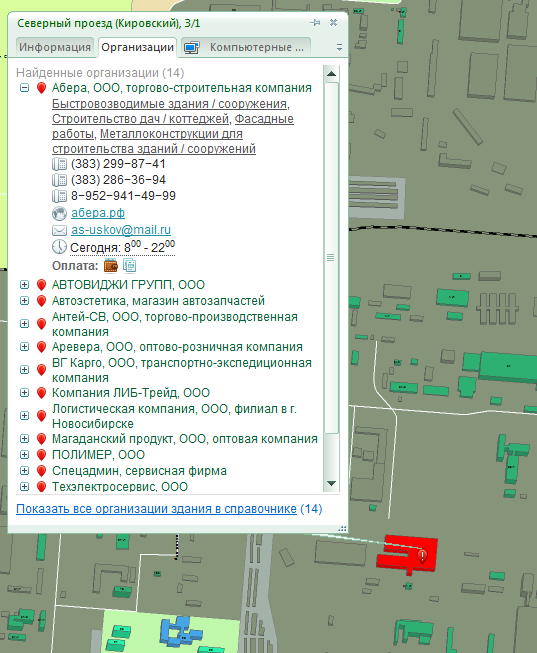This screenshot has height=653, width=537.
Task: Open the as-uskov@mail.ru email link
Action: [121, 229]
